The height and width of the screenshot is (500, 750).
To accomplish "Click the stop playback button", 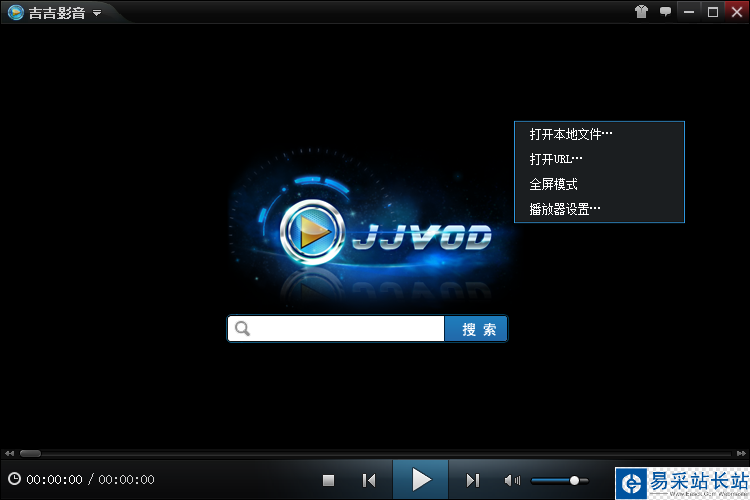I will tap(328, 480).
